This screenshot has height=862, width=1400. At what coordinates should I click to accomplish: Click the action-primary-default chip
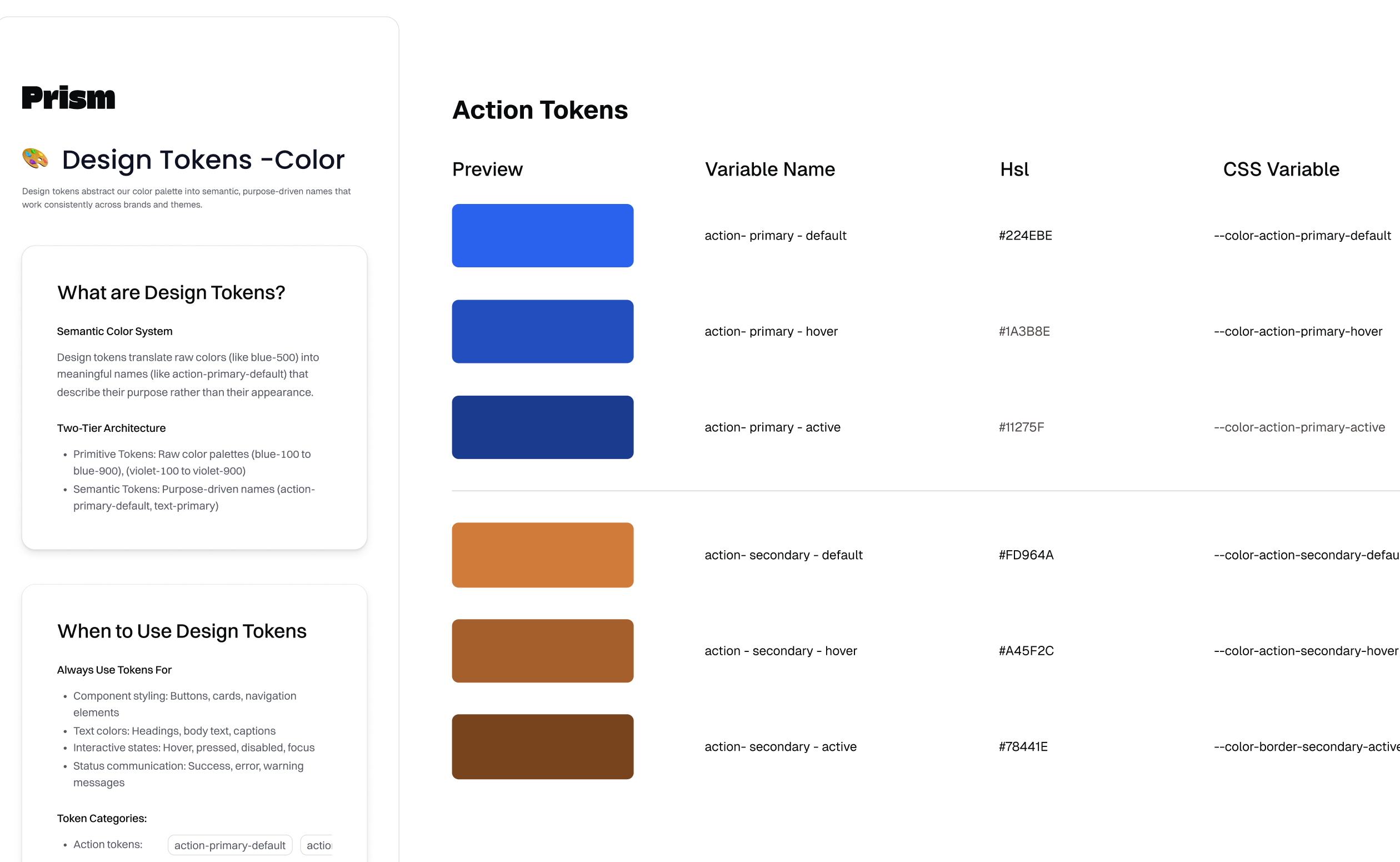pyautogui.click(x=229, y=845)
